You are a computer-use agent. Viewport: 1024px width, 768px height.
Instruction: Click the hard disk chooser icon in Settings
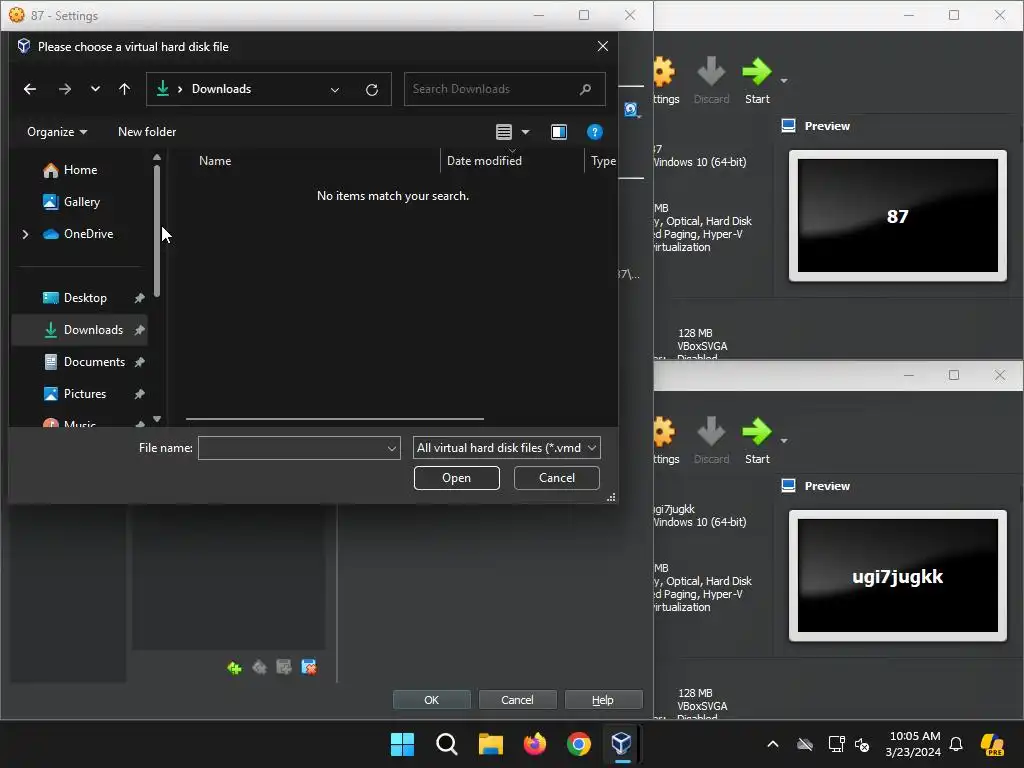coord(632,110)
